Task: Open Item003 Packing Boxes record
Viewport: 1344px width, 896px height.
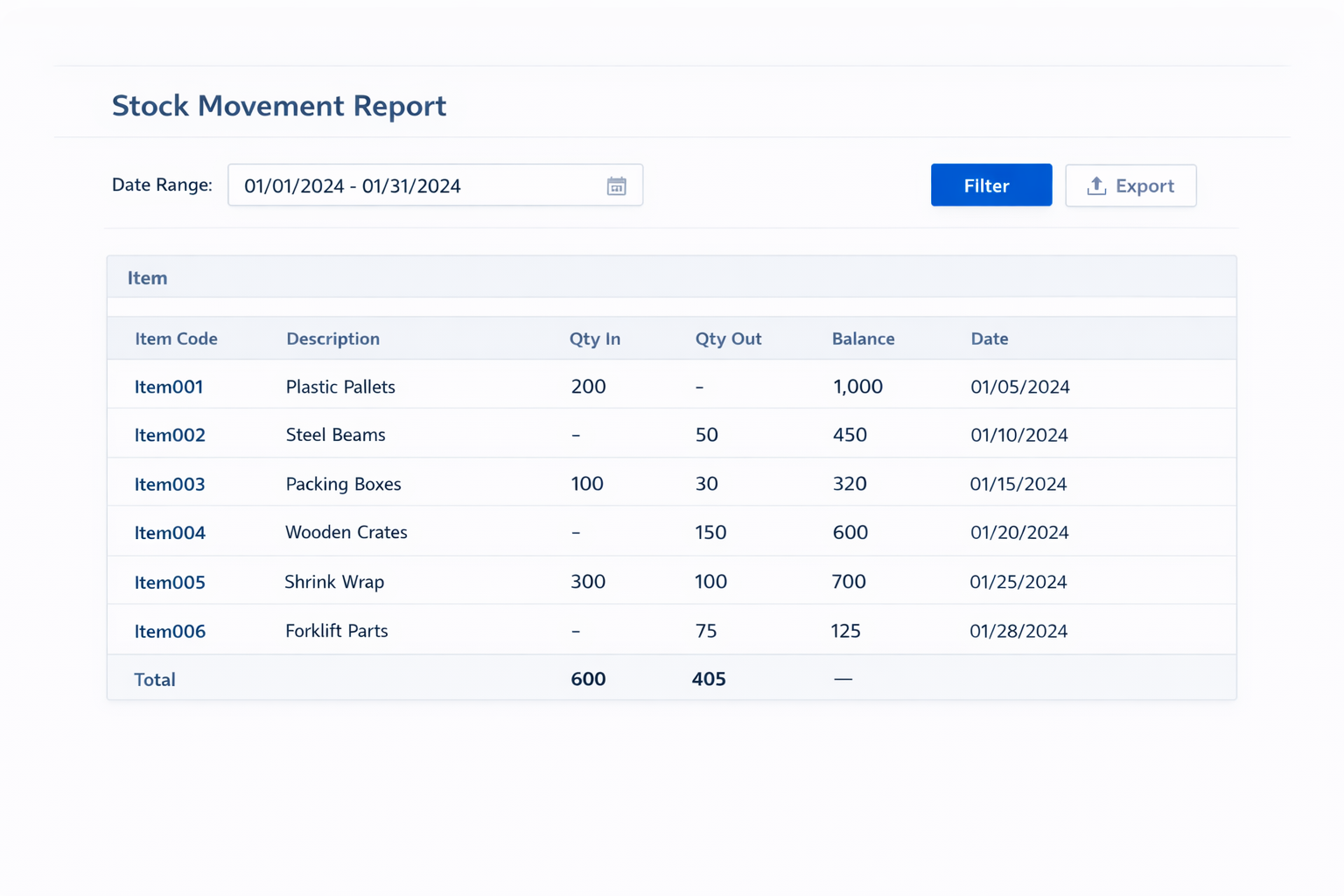Action: (170, 484)
